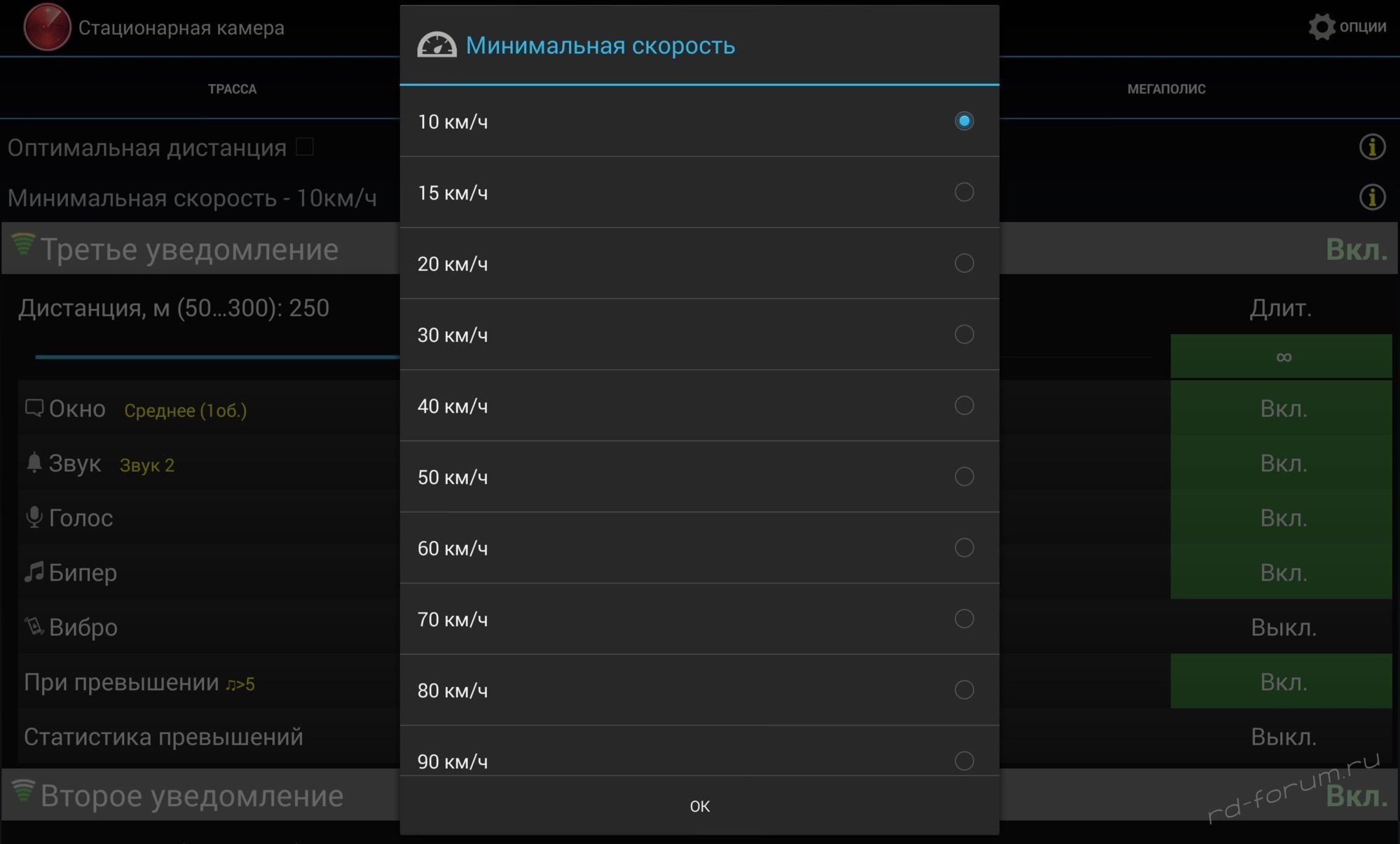Screen dimensions: 1400x844
Task: Switch to the МЕГАПОЛИС tab
Action: click(x=1166, y=89)
